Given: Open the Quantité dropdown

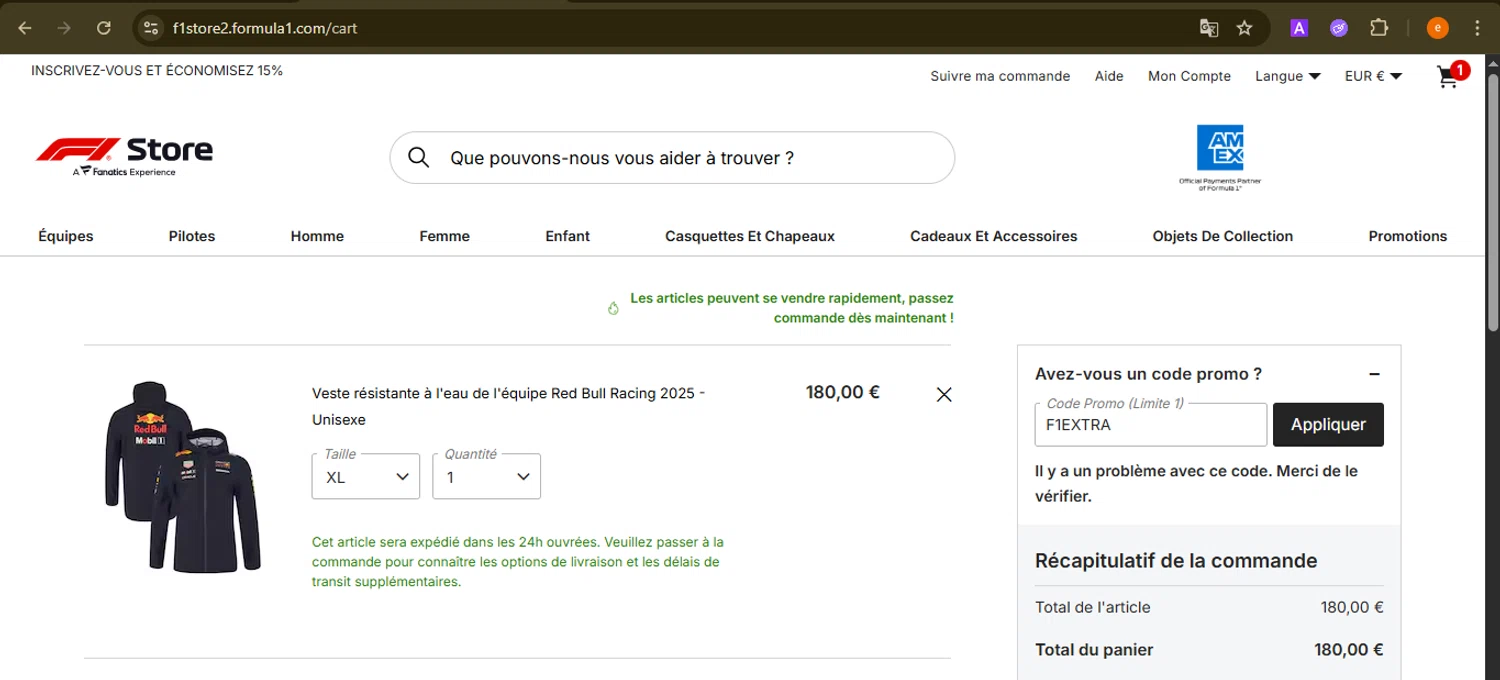Looking at the screenshot, I should coord(487,476).
